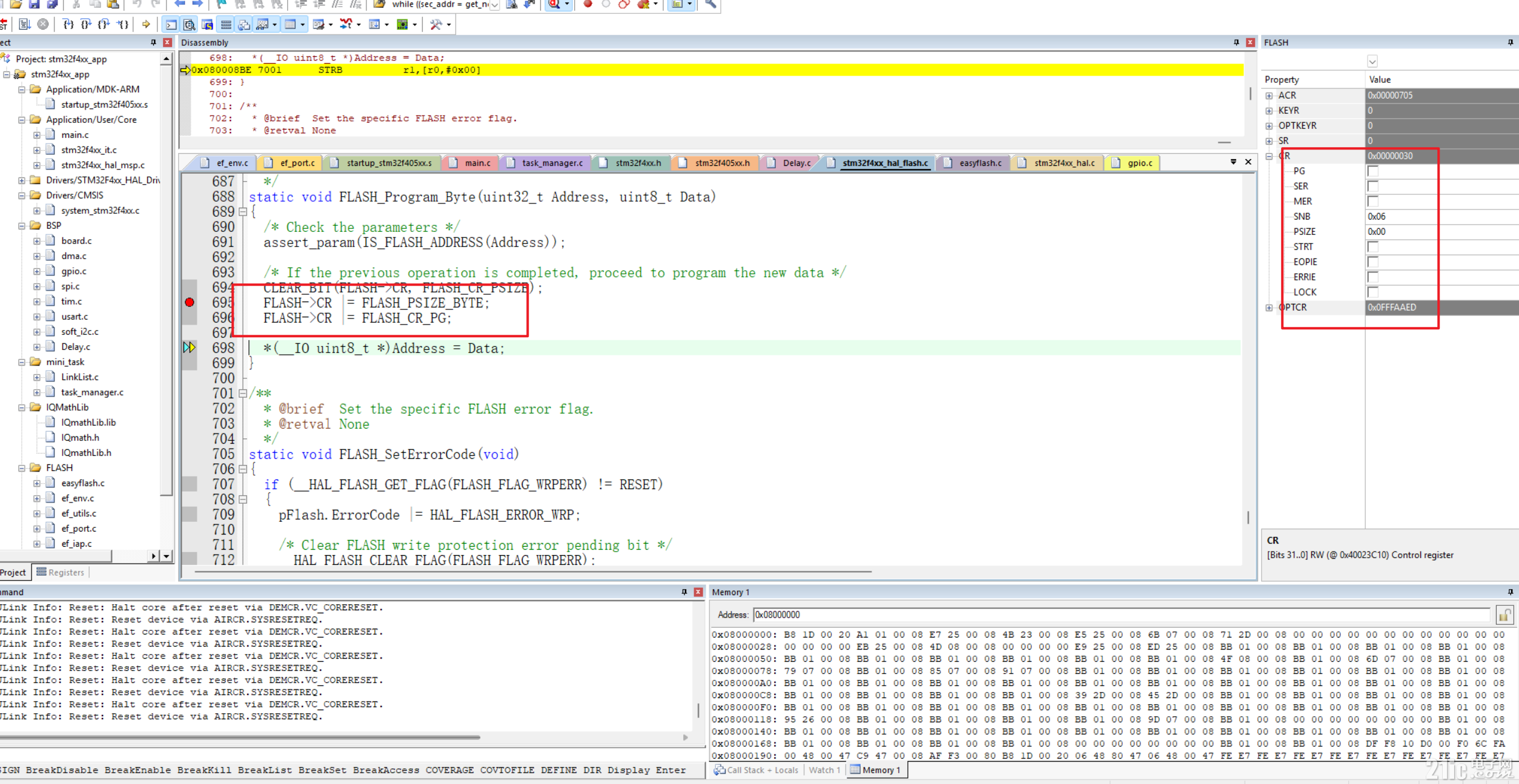Image resolution: width=1519 pixels, height=784 pixels.
Task: Toggle the EOPIE checkbox in FLASH CR
Action: point(1373,262)
